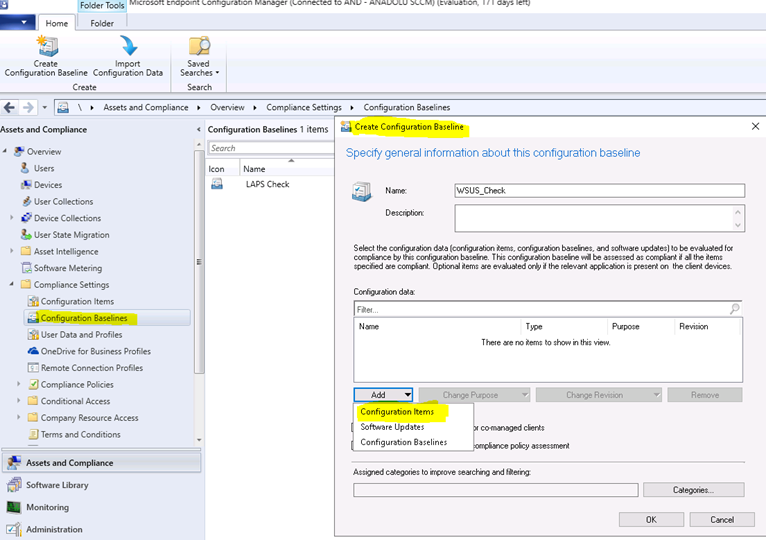
Task: Click the Administration workspace icon
Action: coord(14,529)
